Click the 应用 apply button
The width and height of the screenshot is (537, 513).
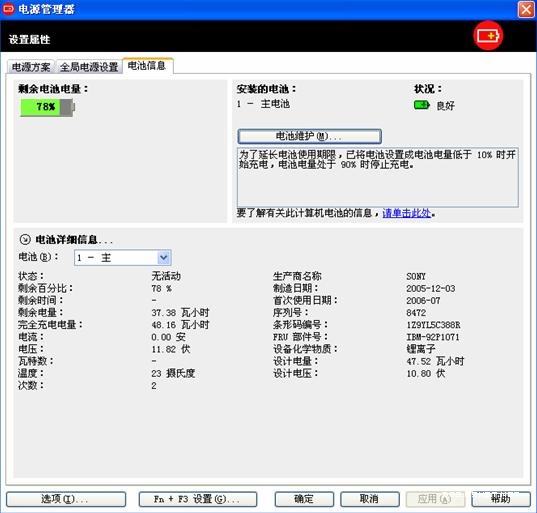tap(435, 499)
